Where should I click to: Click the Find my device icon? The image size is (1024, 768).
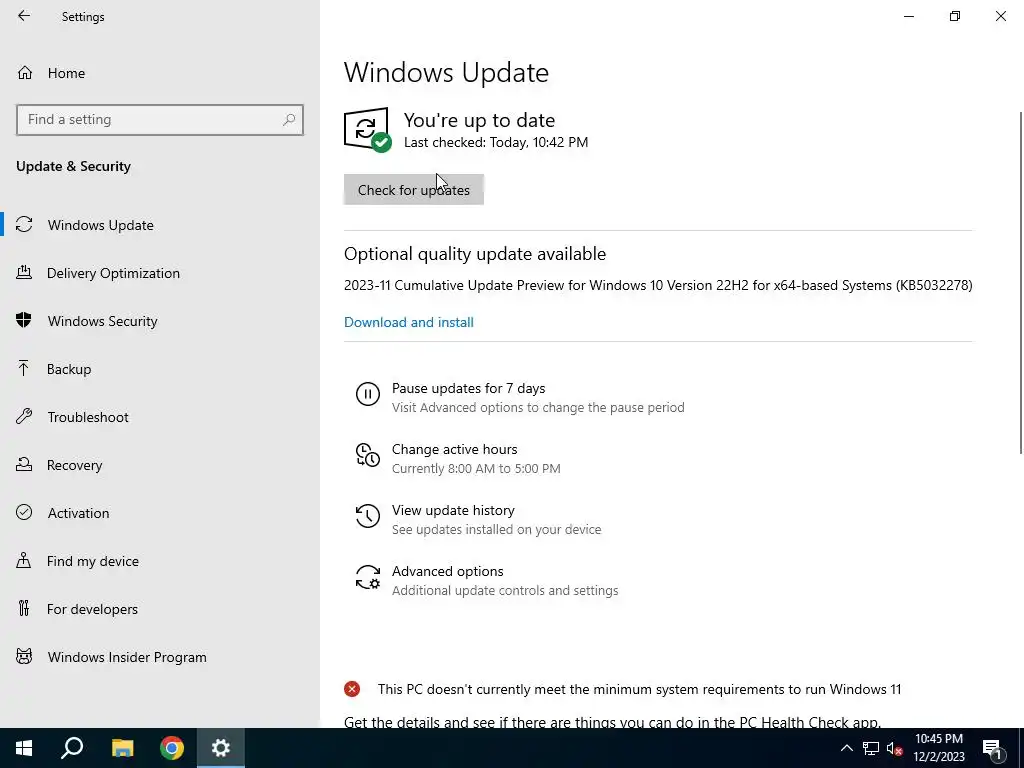point(24,560)
